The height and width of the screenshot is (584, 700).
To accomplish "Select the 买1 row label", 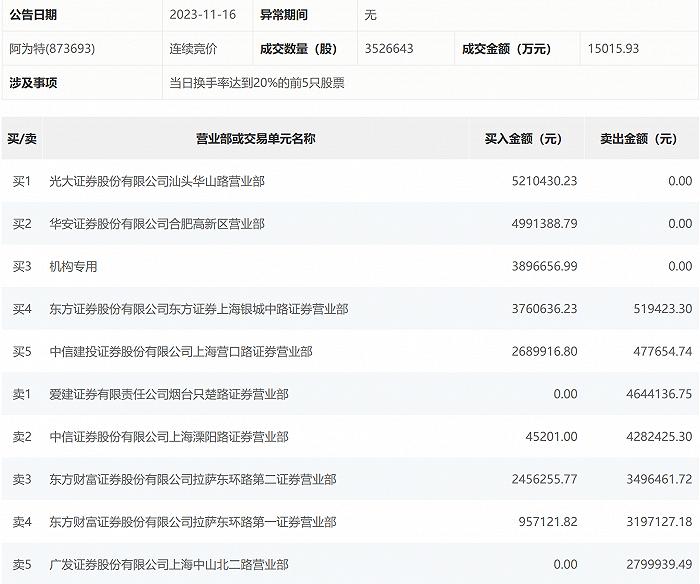I will click(x=22, y=181).
